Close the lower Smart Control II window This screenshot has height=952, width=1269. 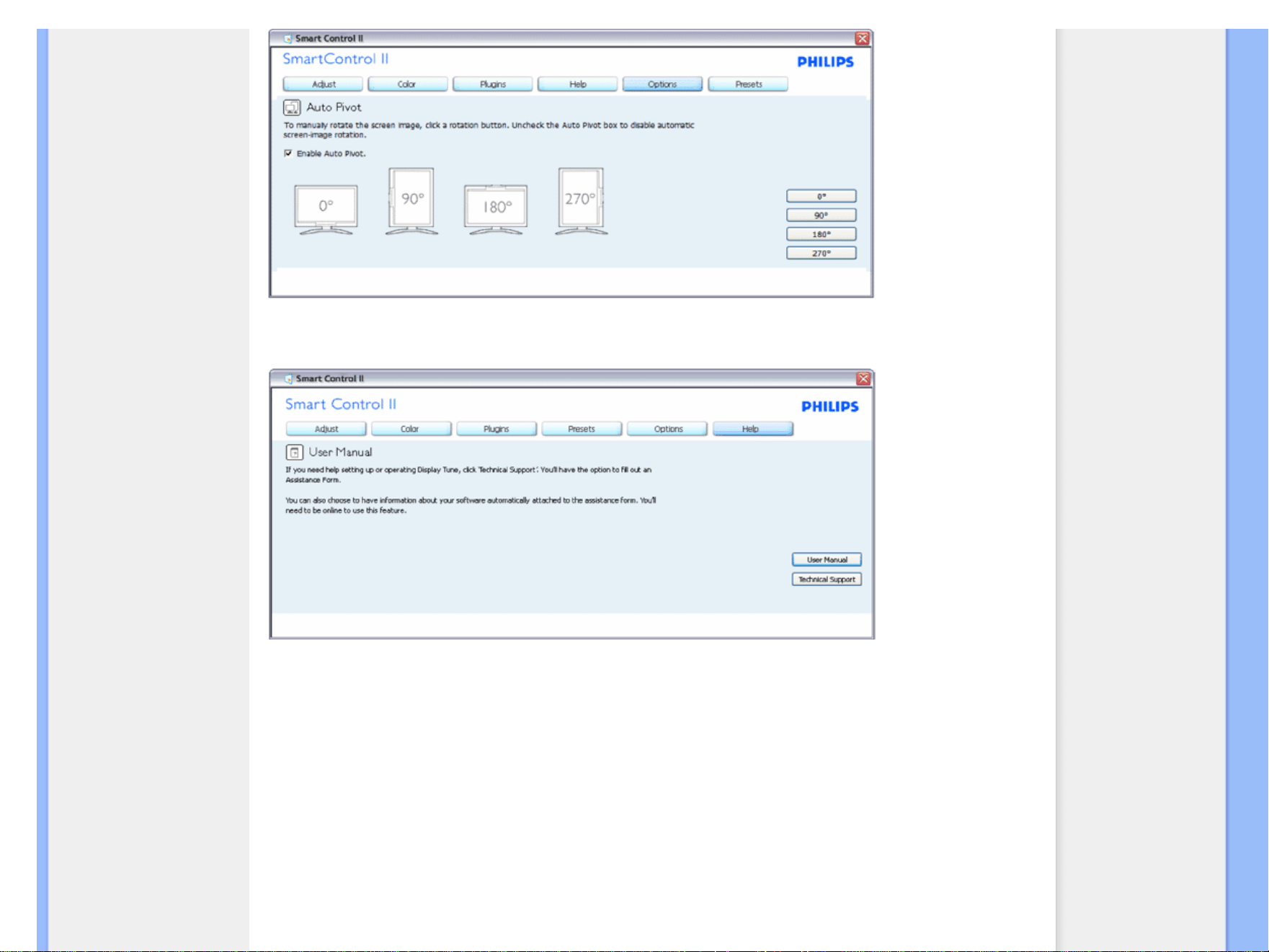863,379
